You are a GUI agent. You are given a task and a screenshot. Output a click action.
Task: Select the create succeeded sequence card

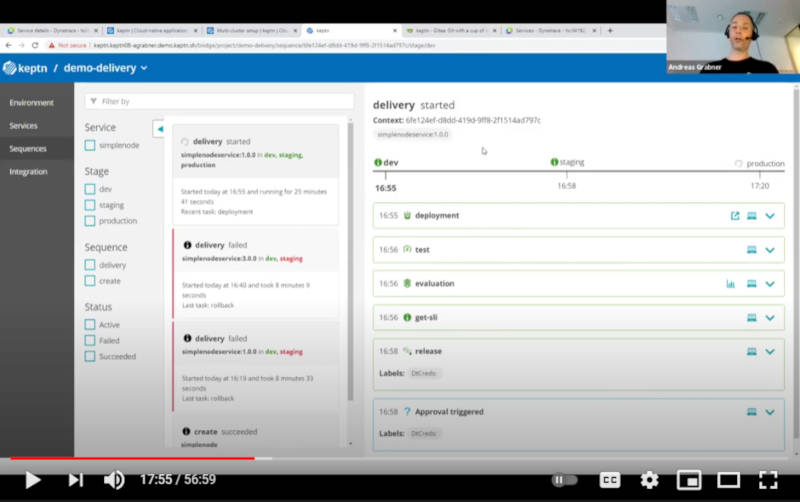pos(256,436)
